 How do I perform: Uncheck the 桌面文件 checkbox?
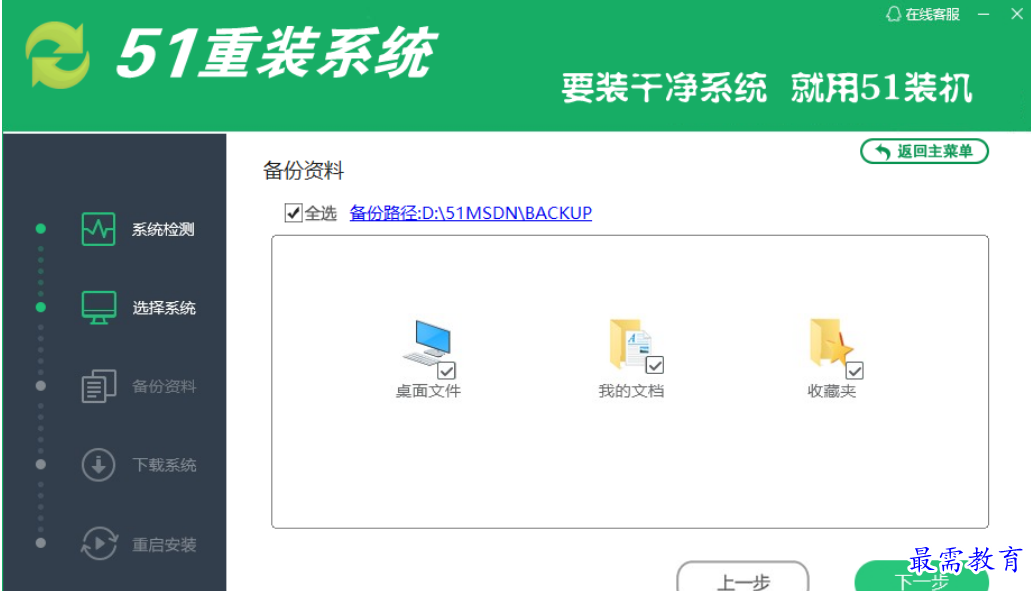(446, 371)
